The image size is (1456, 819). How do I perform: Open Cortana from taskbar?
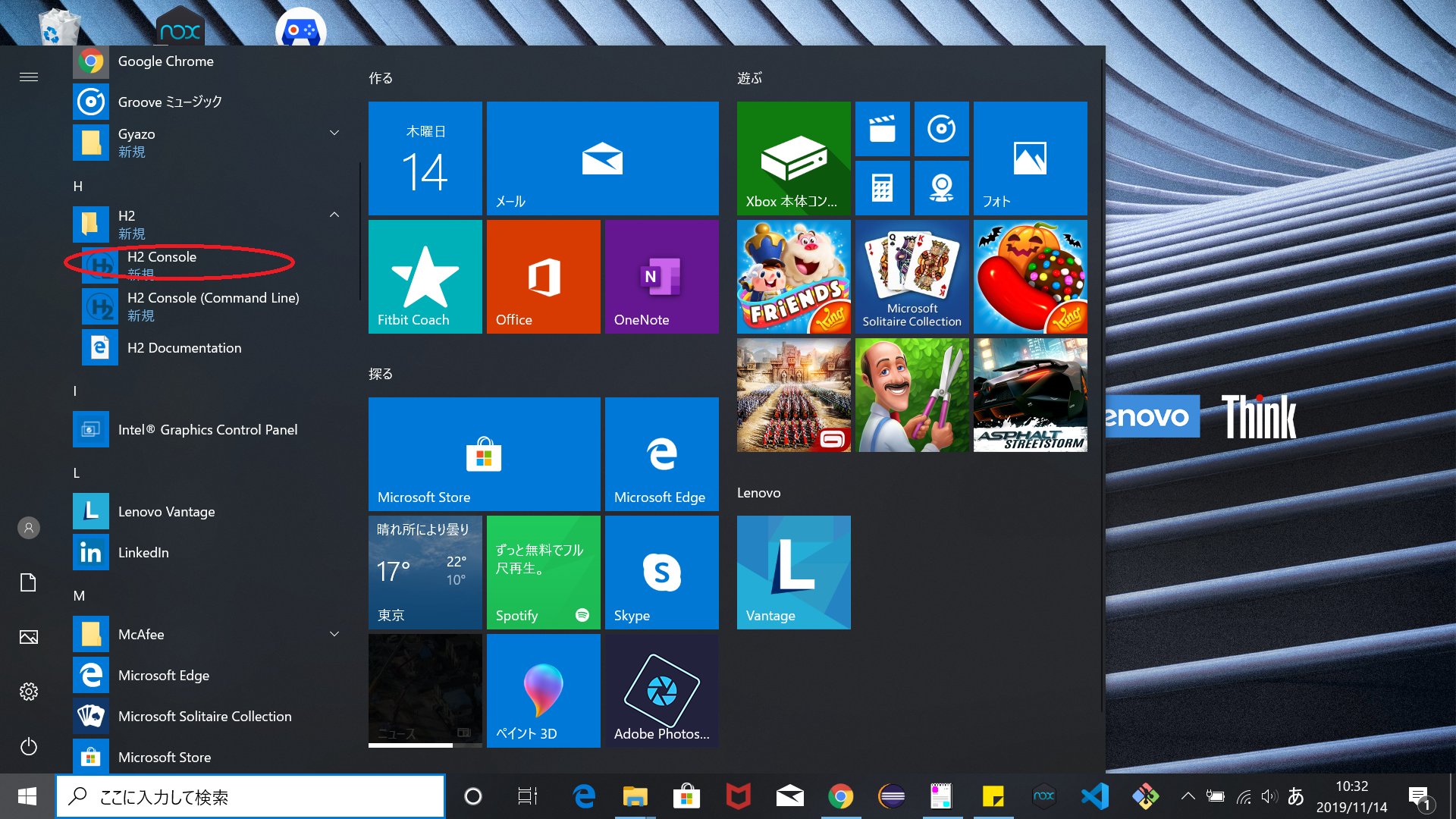473,796
